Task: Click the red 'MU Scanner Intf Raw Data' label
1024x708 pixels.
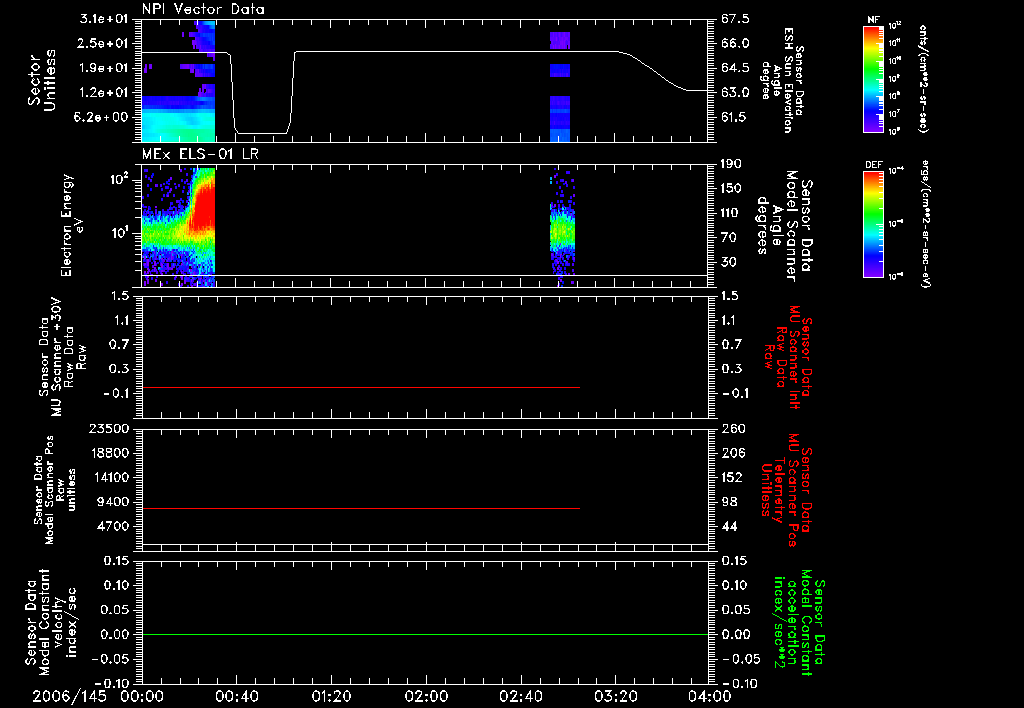Action: pyautogui.click(x=786, y=357)
